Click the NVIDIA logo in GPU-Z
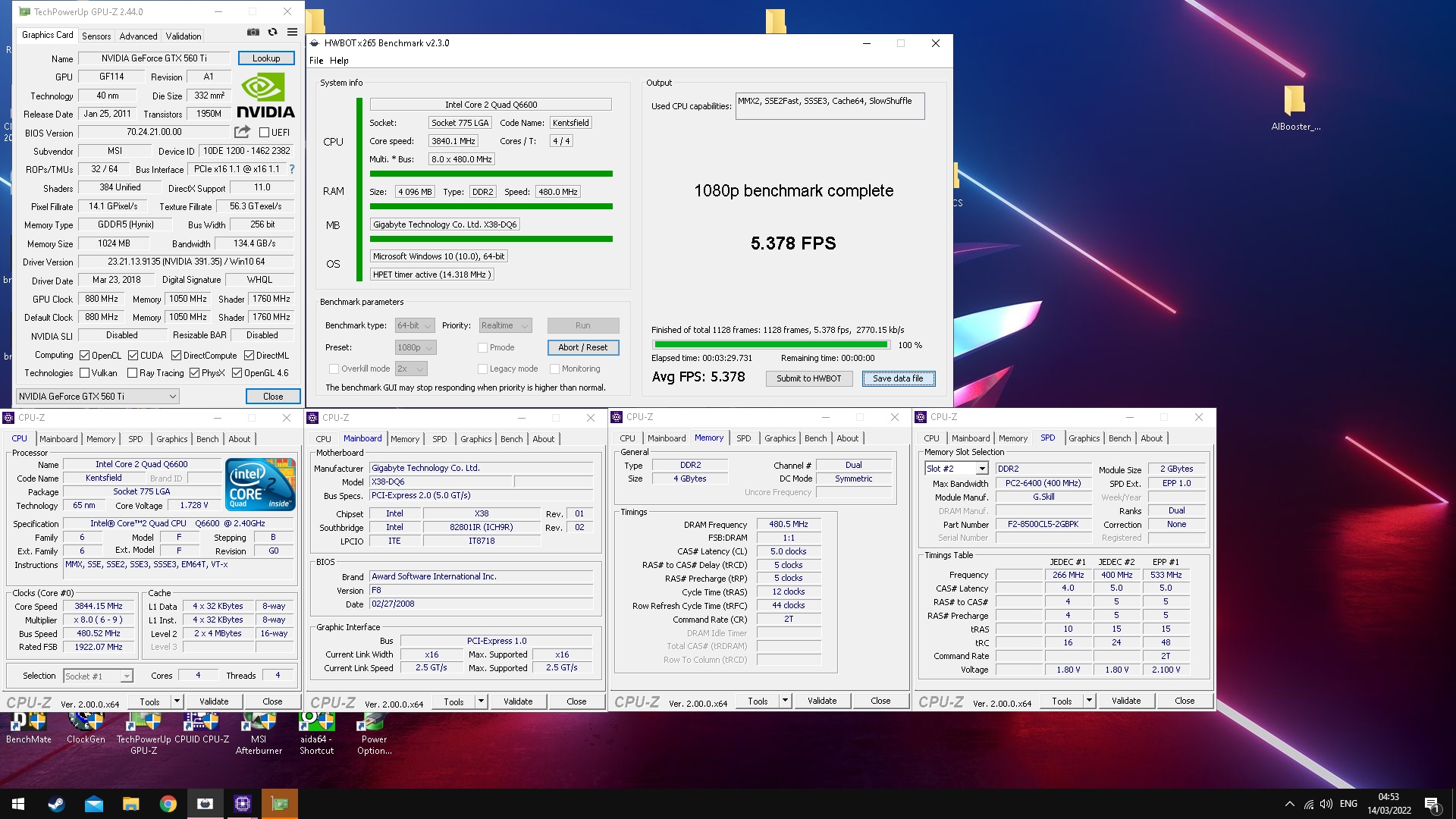 [265, 95]
